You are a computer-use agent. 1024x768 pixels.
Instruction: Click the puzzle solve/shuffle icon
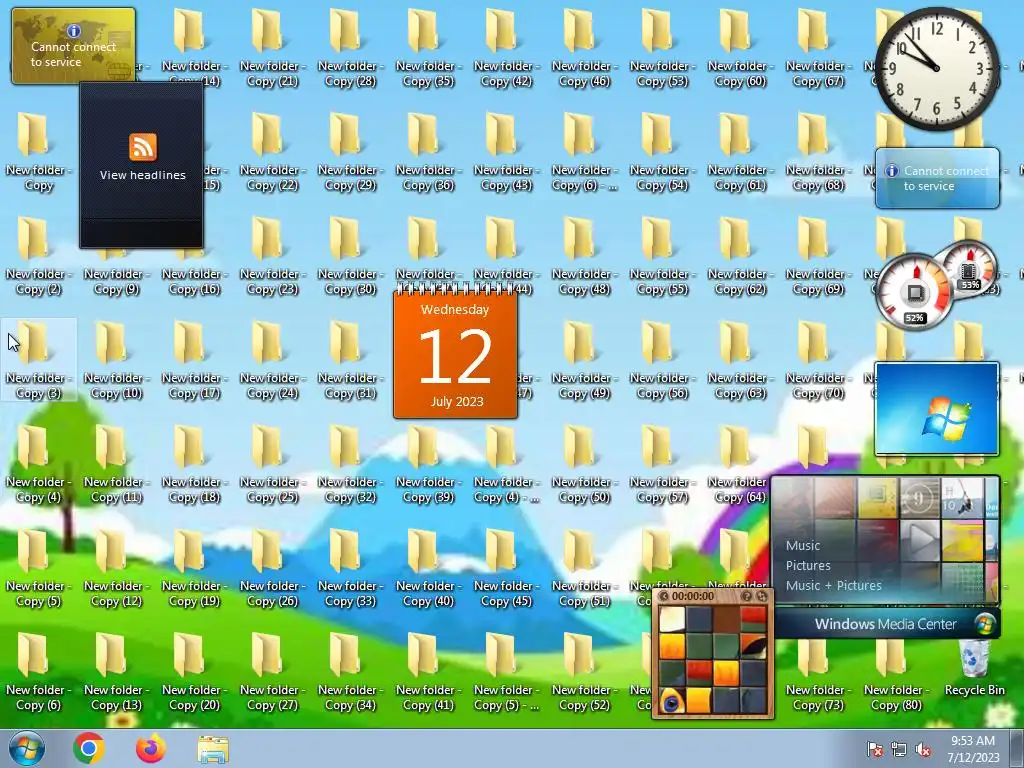tap(761, 596)
